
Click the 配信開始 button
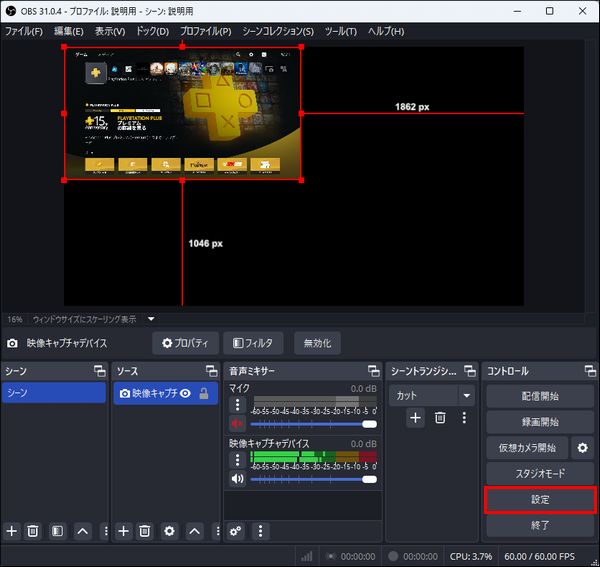[540, 396]
